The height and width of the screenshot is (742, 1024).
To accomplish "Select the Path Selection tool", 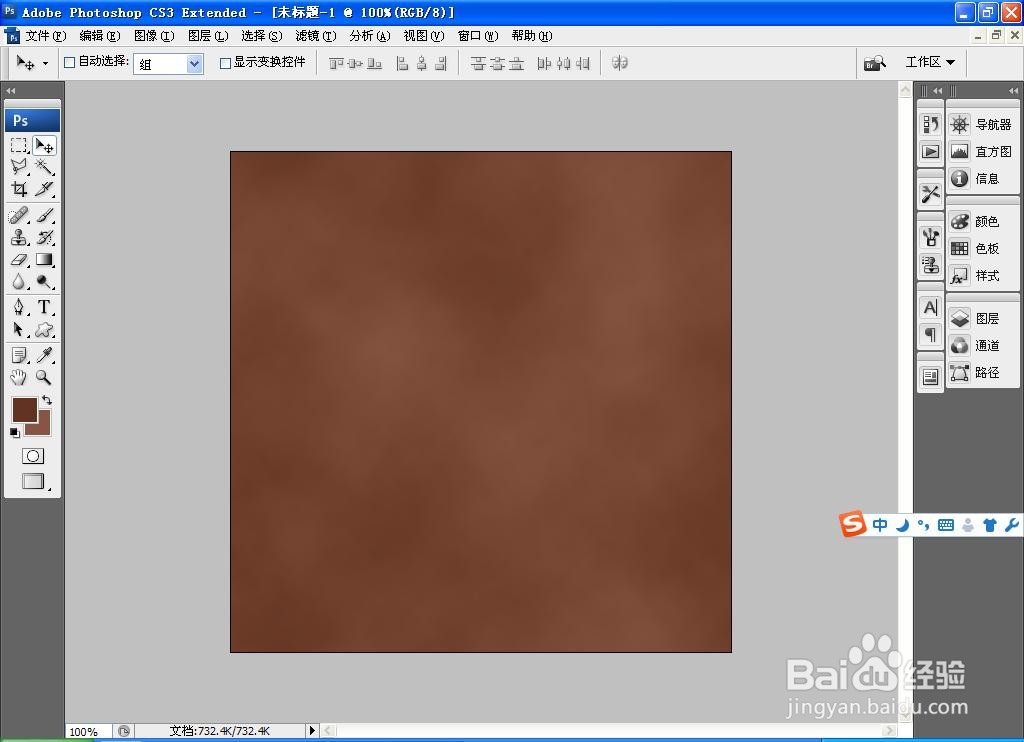I will tap(19, 329).
